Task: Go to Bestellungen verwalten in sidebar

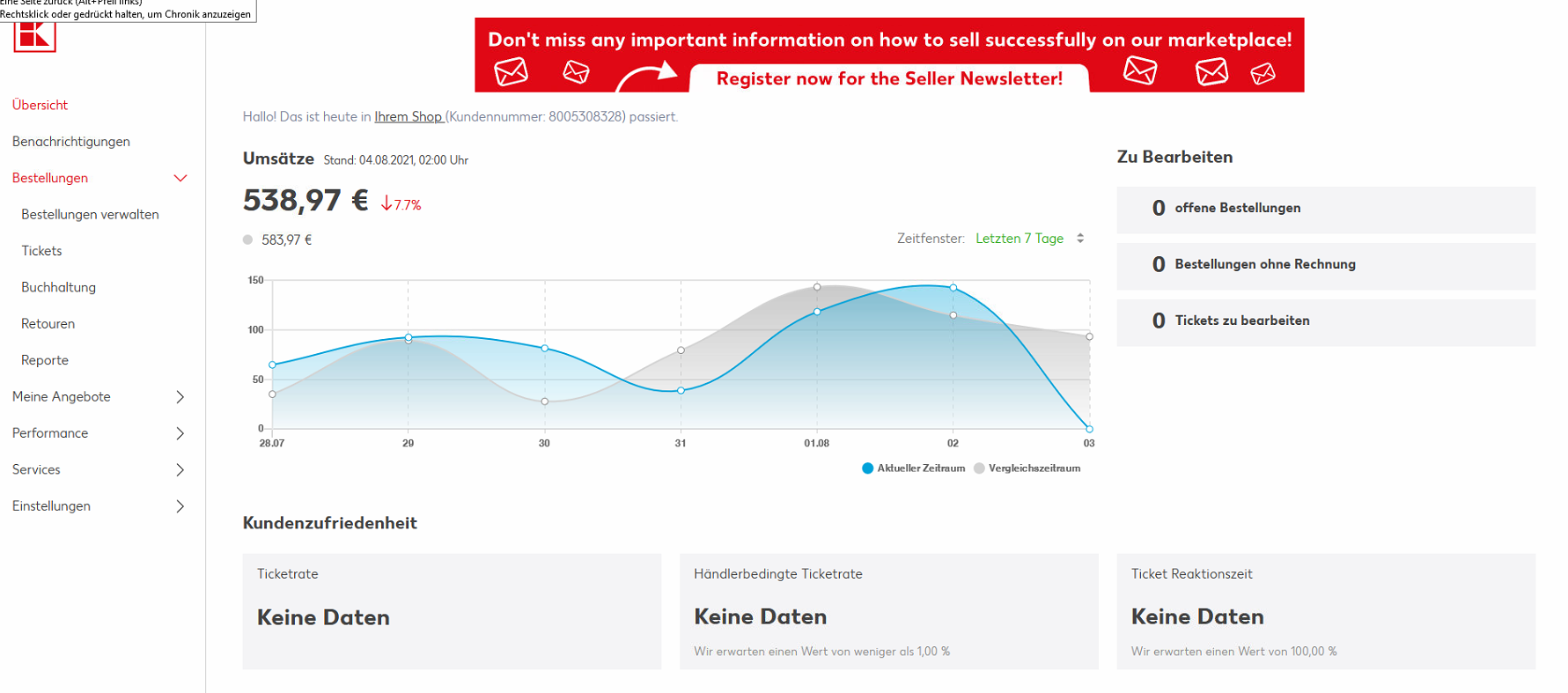Action: point(90,215)
